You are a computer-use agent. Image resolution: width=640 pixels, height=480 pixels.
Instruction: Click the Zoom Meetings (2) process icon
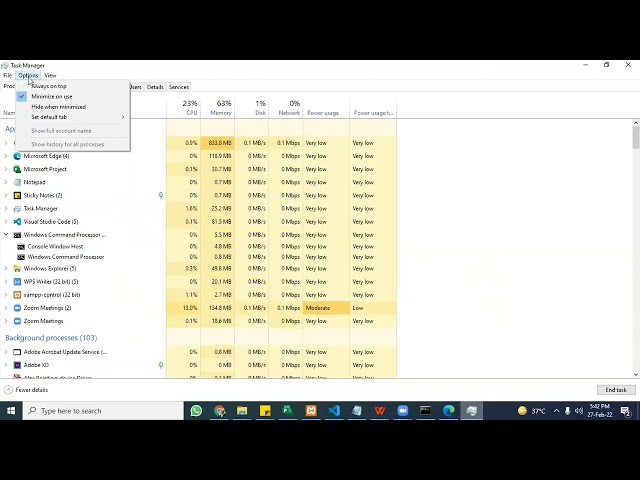tap(17, 308)
